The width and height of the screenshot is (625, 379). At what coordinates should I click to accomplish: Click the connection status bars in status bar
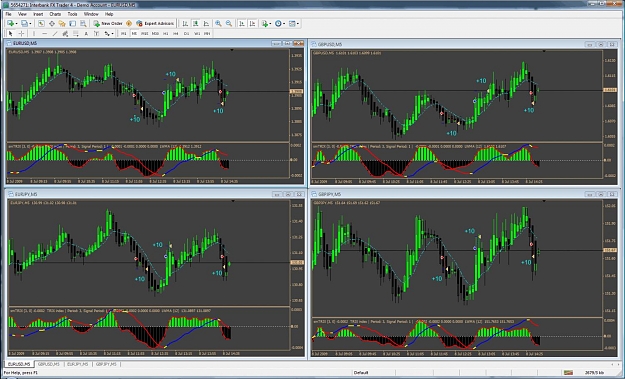[568, 373]
